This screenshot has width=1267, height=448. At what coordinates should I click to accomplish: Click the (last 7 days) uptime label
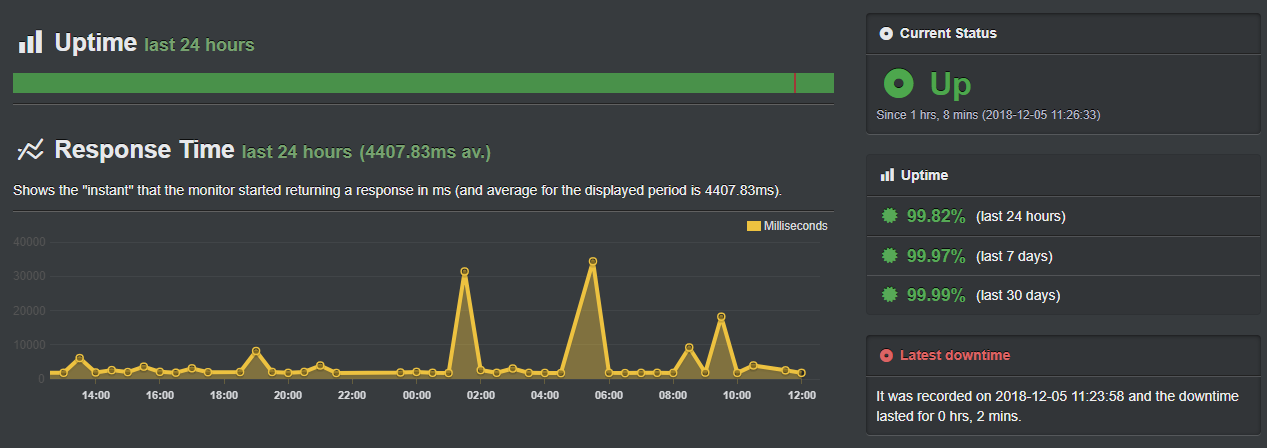[1014, 256]
